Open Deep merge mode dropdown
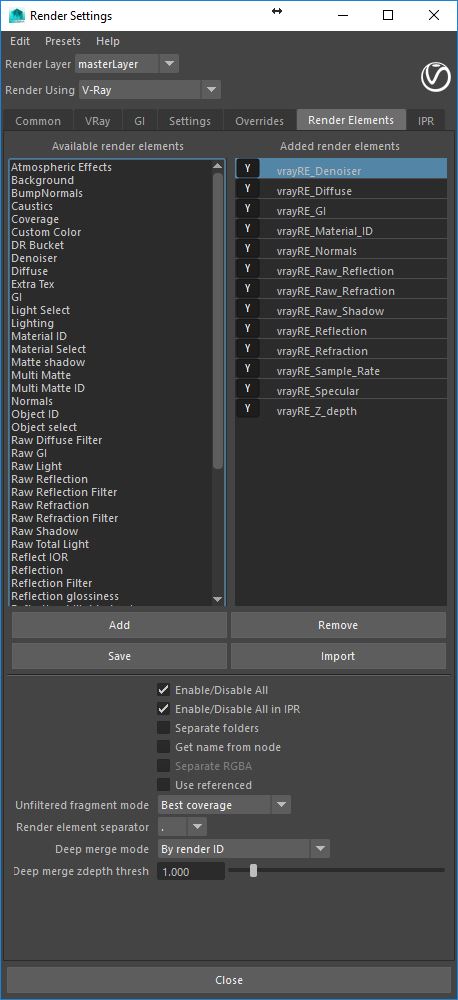The height and width of the screenshot is (1000, 458). [x=243, y=849]
